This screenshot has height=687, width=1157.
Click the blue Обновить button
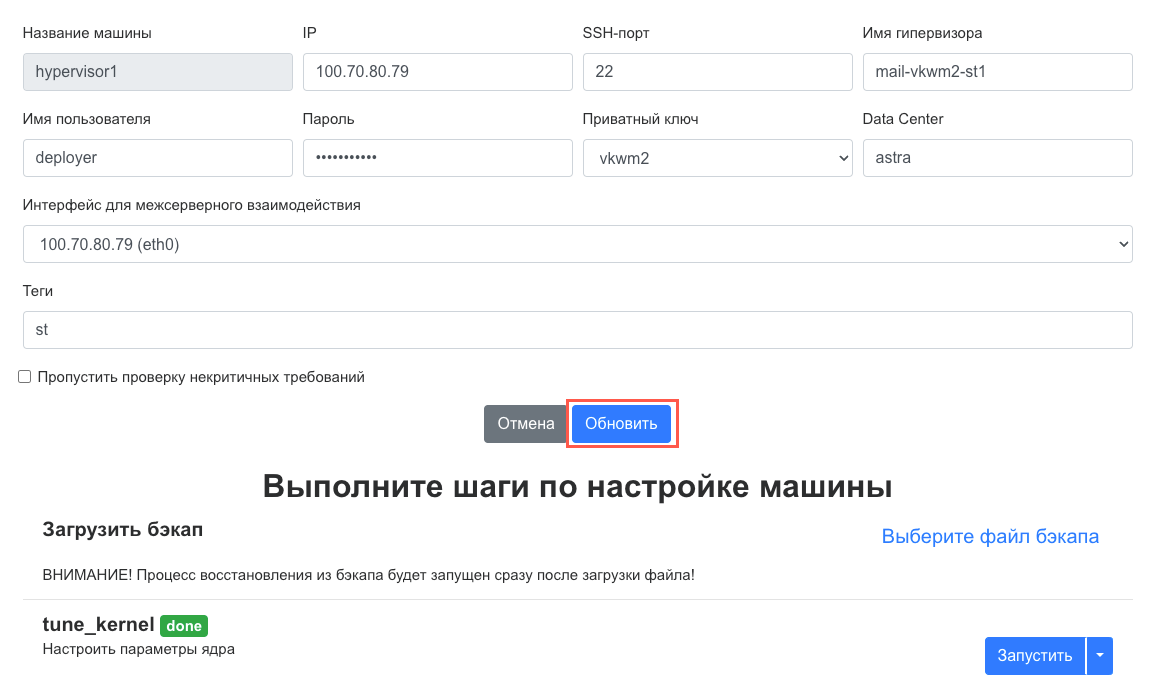(621, 424)
